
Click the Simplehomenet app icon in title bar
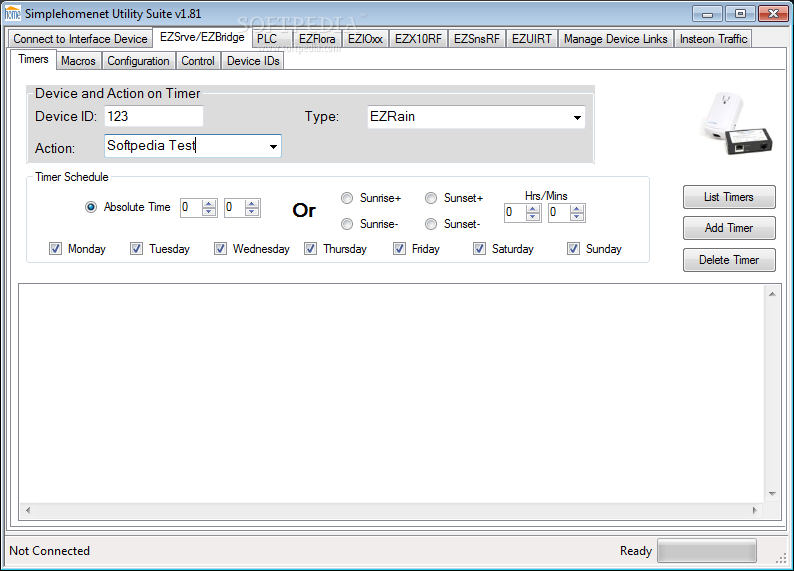pyautogui.click(x=12, y=14)
